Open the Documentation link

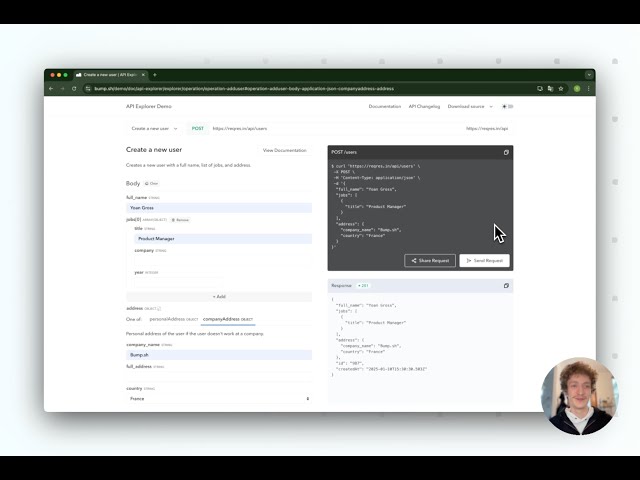[384, 107]
